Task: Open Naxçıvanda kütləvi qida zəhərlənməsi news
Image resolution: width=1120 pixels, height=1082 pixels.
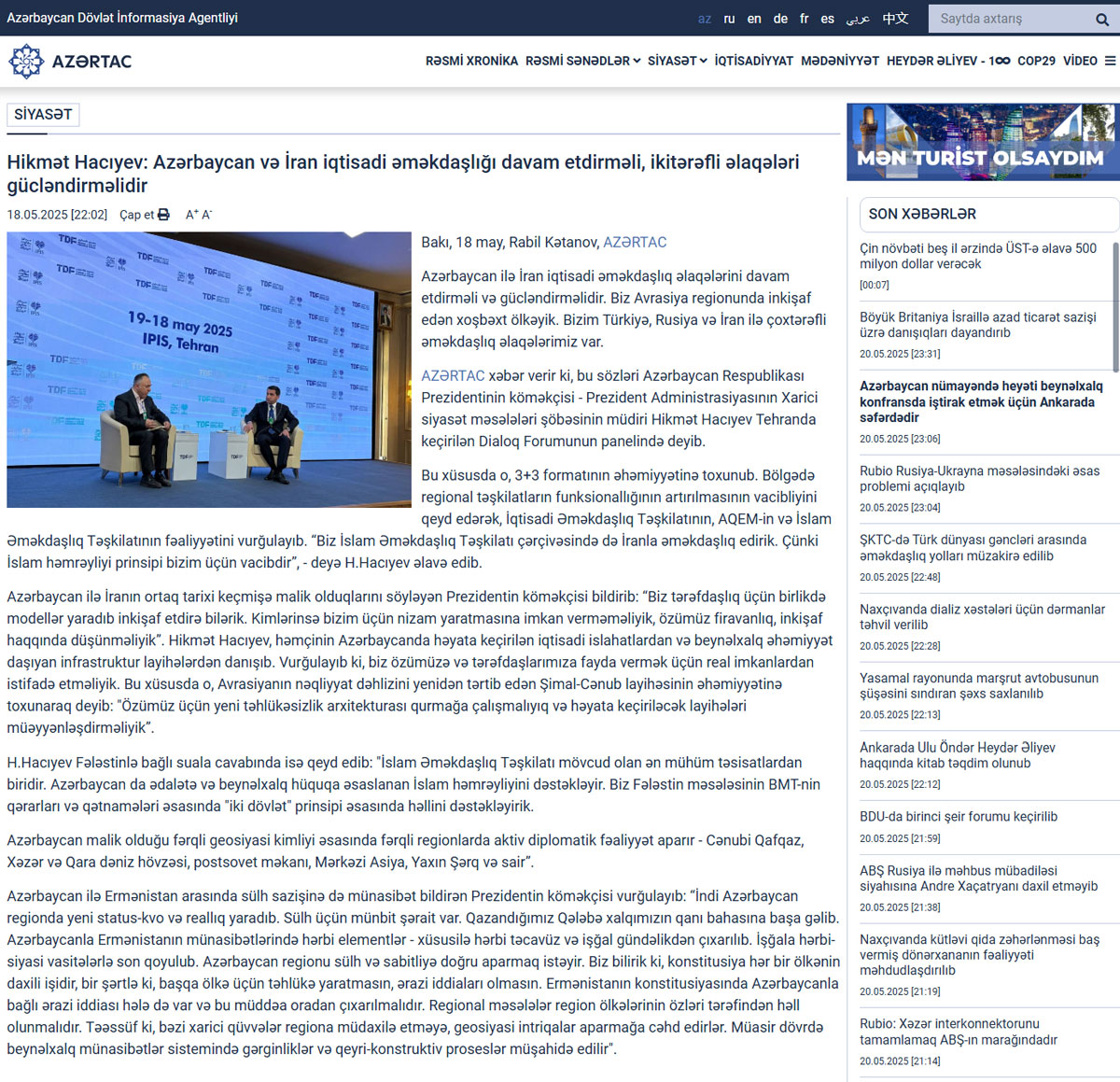Action: pos(980,955)
